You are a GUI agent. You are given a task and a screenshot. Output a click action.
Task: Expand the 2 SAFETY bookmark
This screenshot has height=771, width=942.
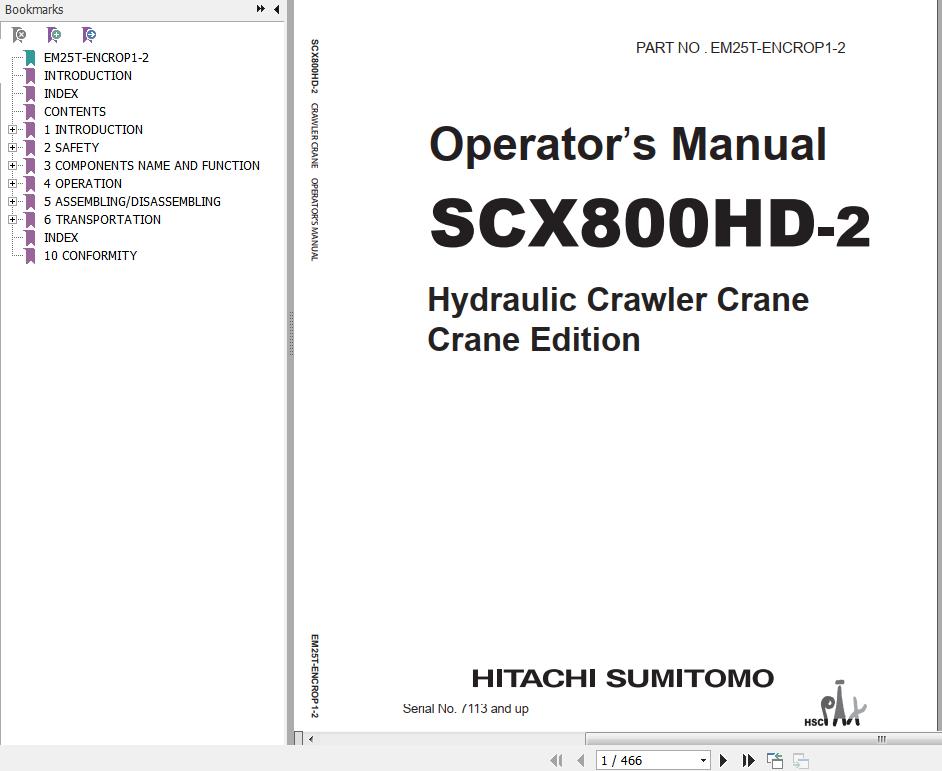12,148
